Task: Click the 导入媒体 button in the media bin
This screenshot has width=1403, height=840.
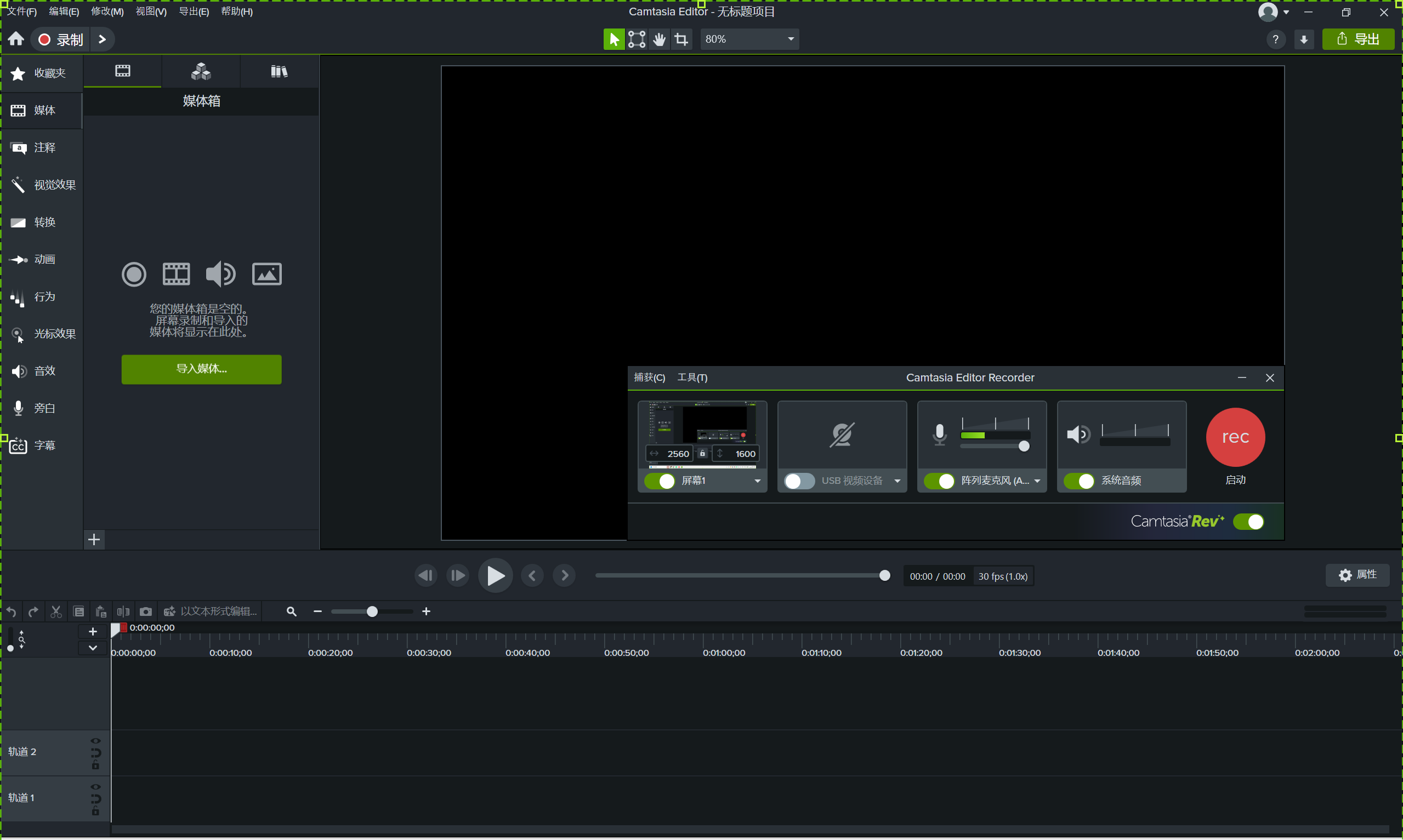Action: (201, 369)
